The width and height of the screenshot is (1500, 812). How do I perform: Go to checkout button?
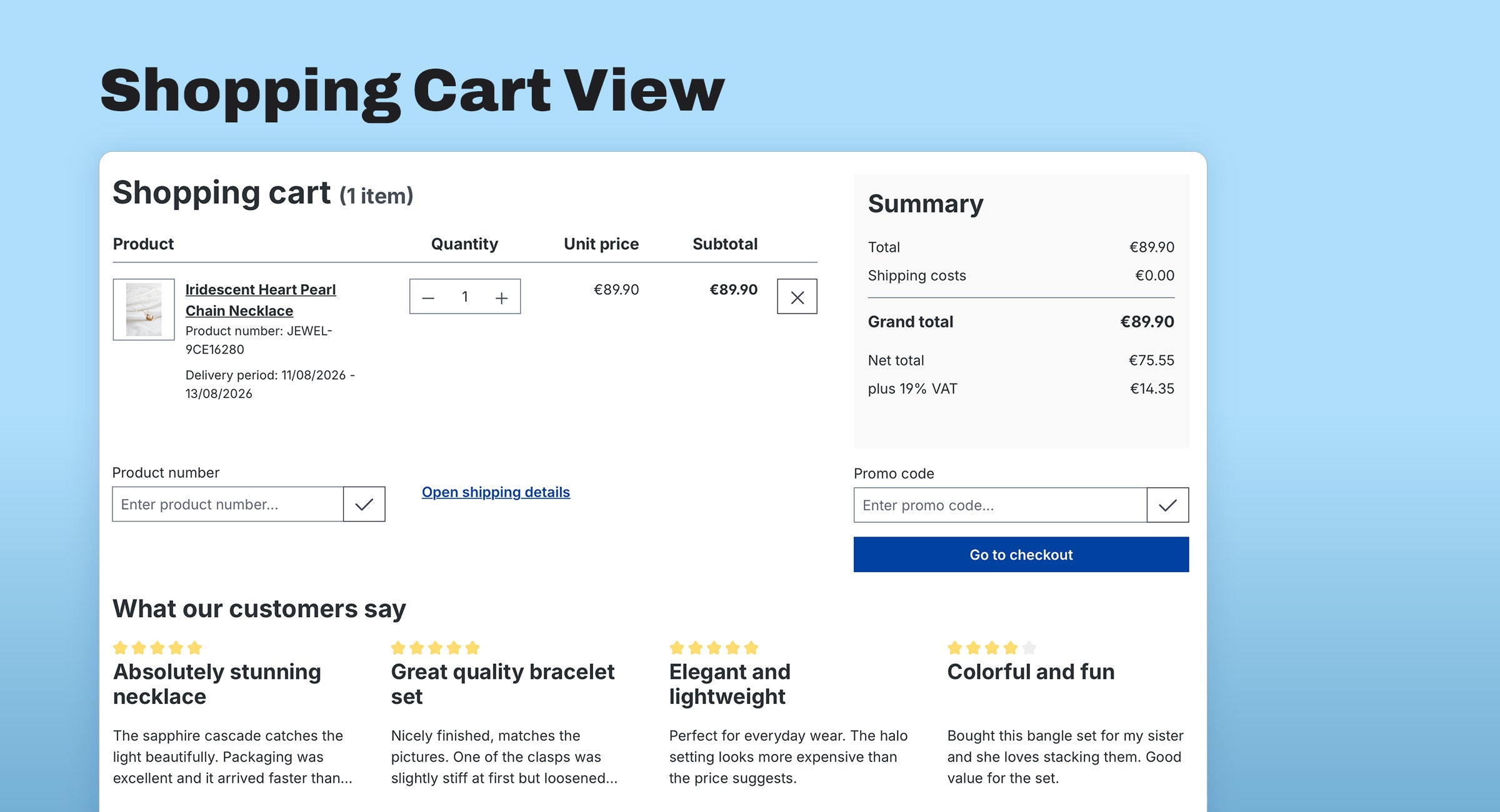(1021, 555)
